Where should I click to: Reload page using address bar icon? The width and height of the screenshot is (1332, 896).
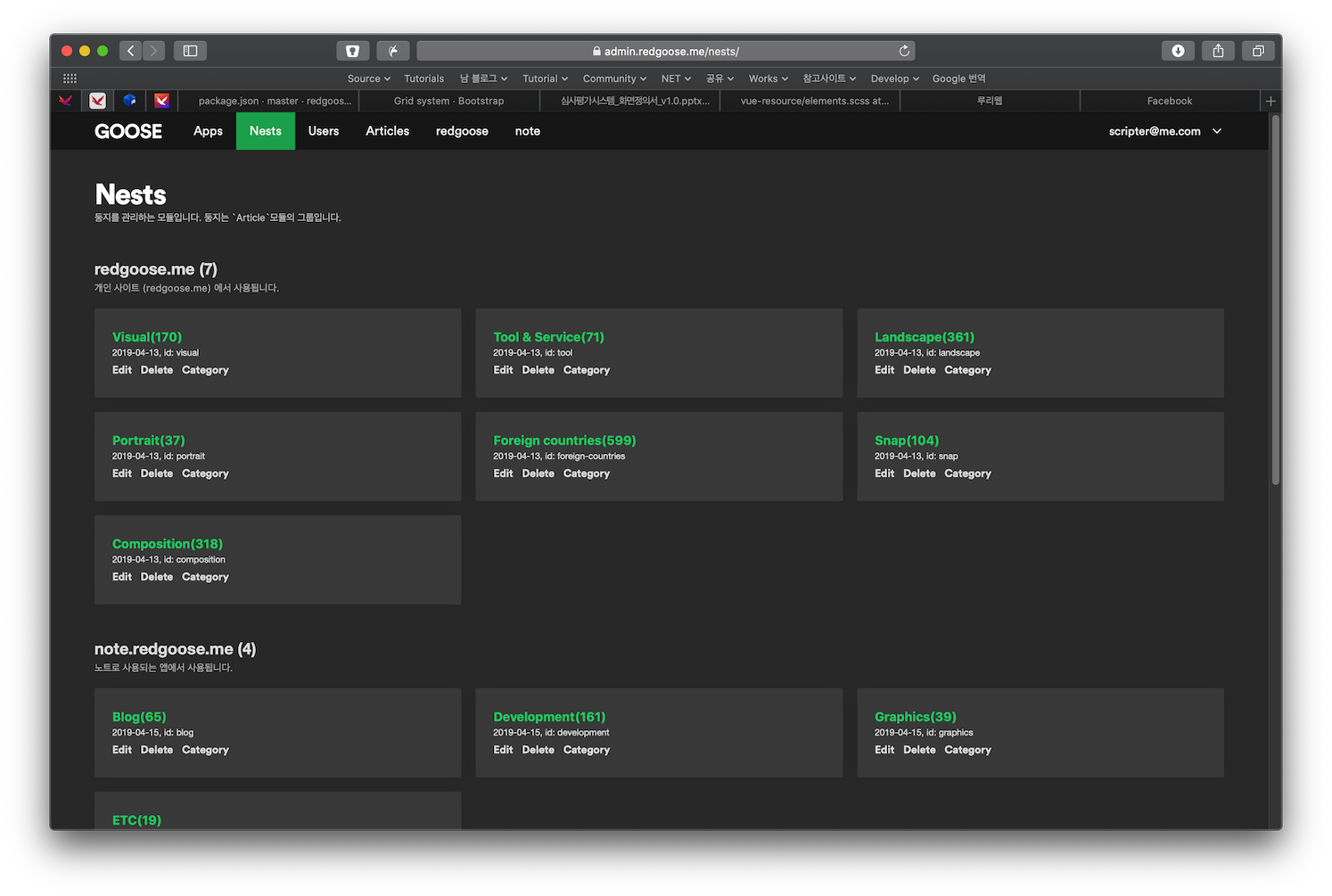(904, 51)
